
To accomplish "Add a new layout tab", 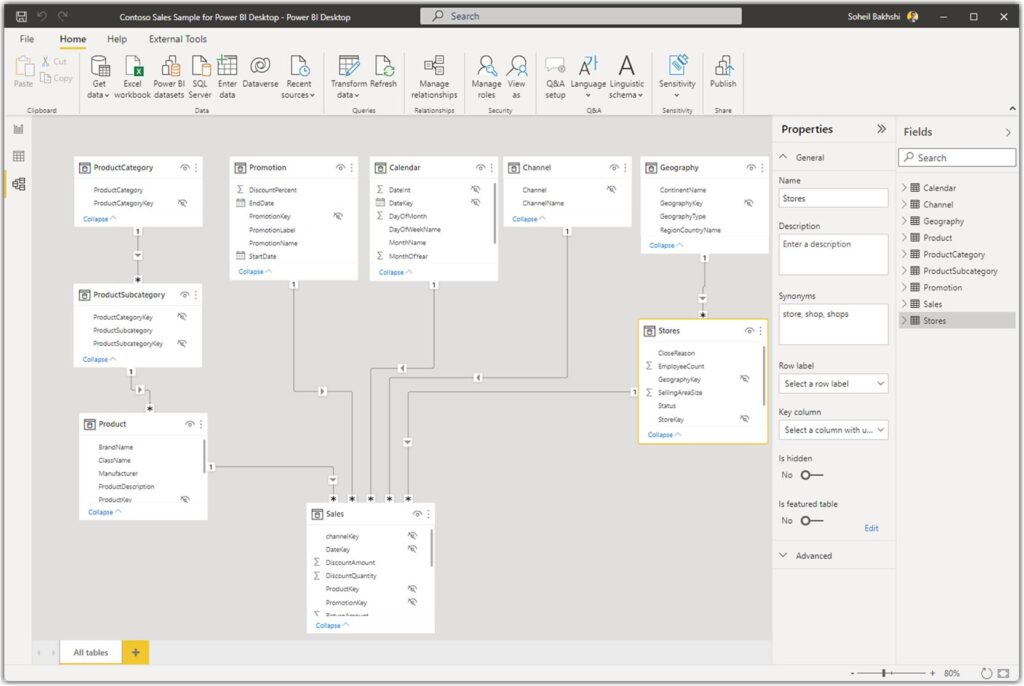I will pyautogui.click(x=136, y=652).
